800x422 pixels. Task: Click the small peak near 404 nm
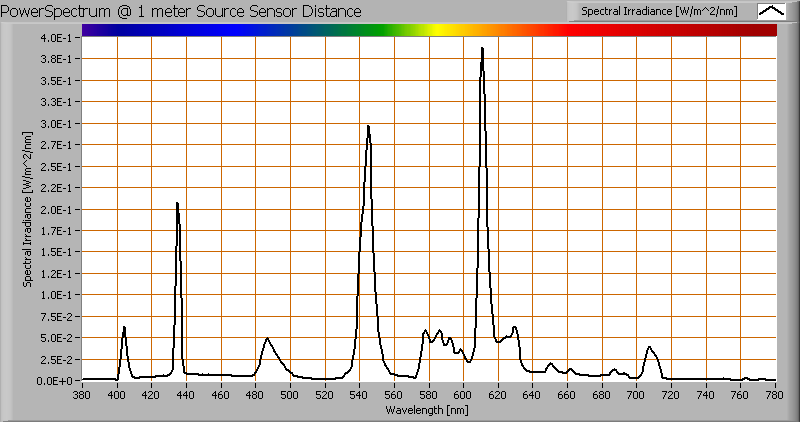click(x=124, y=328)
